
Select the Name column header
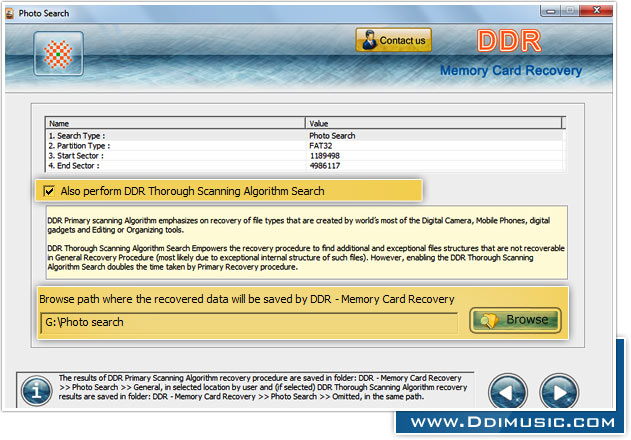pyautogui.click(x=175, y=123)
